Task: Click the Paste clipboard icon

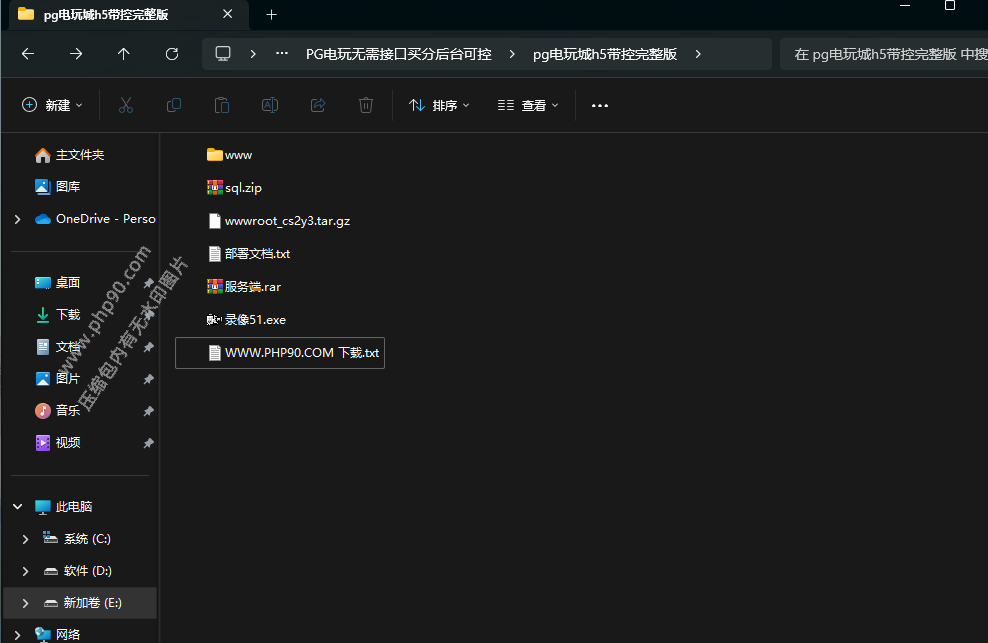Action: [x=222, y=105]
